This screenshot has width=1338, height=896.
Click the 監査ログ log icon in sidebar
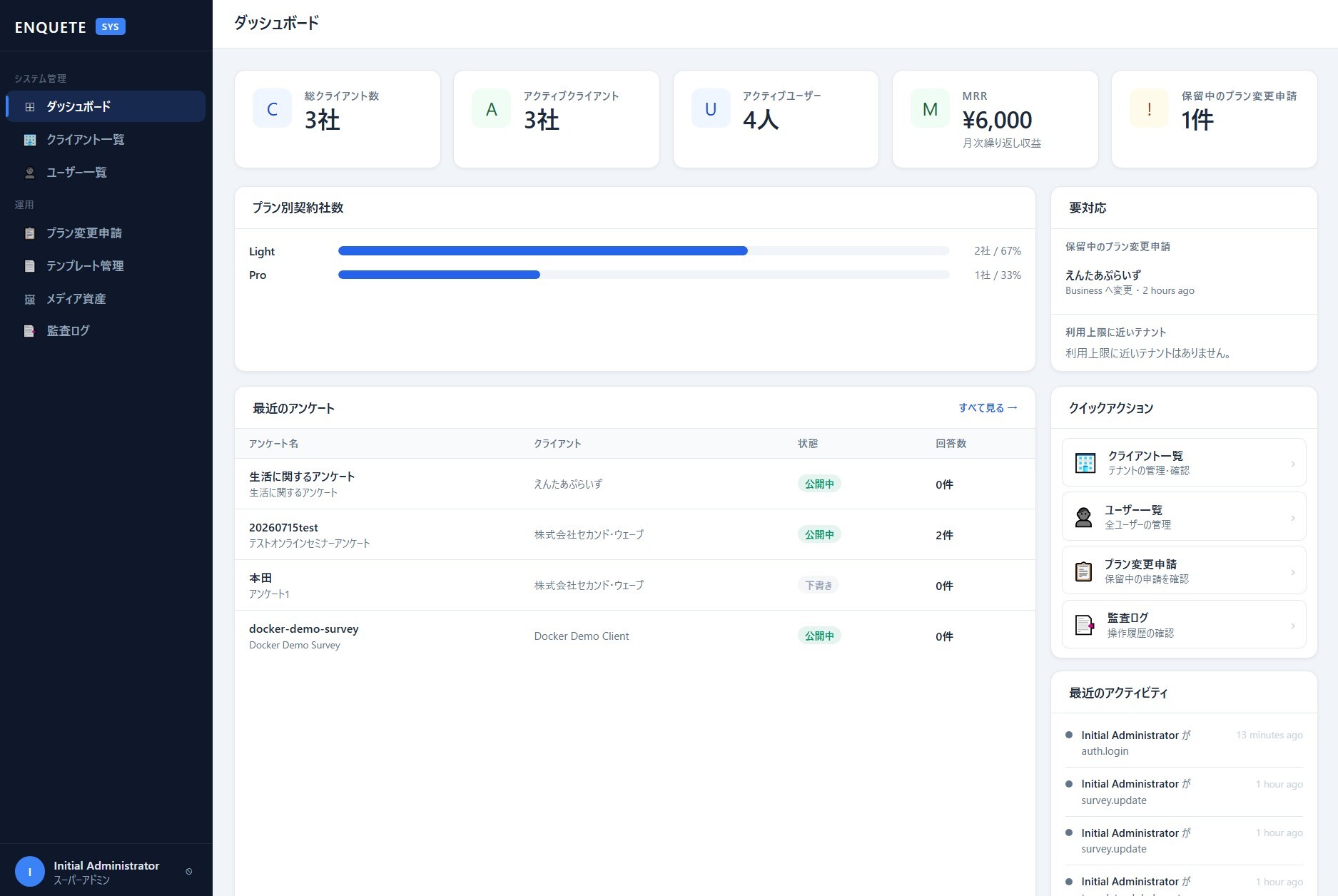click(30, 331)
